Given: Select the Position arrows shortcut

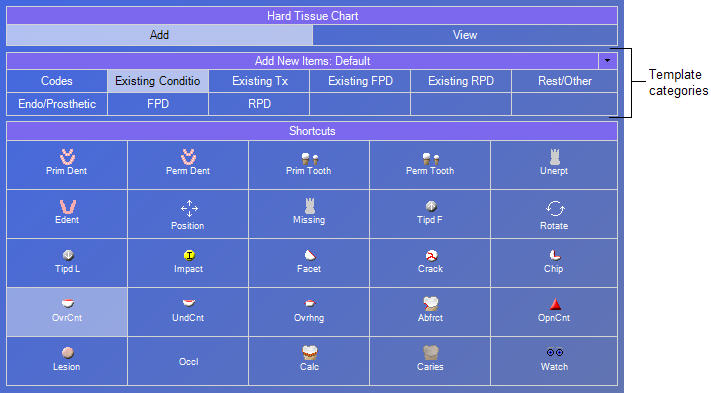Looking at the screenshot, I should point(188,214).
